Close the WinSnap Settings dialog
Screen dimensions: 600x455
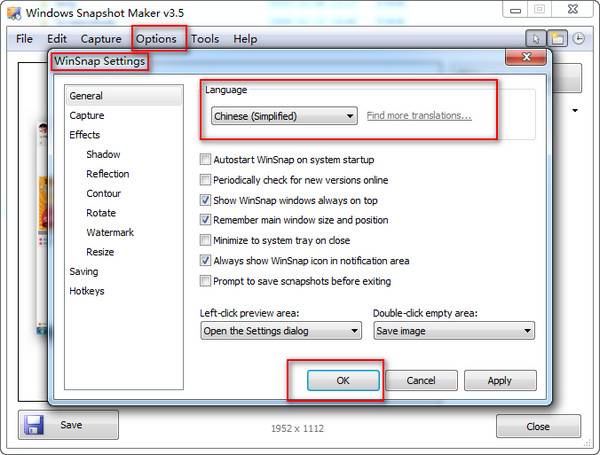pyautogui.click(x=526, y=57)
